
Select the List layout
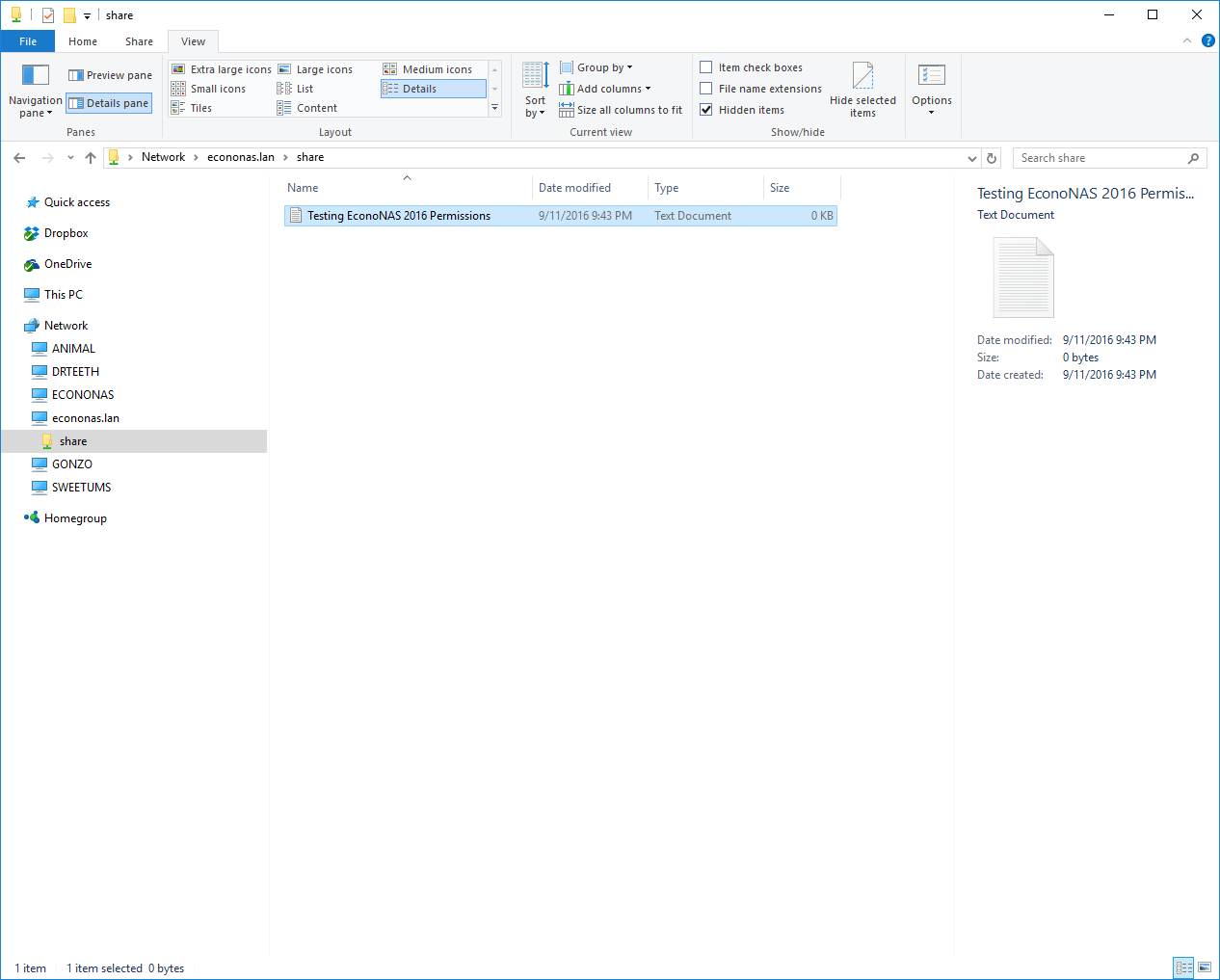pos(296,89)
